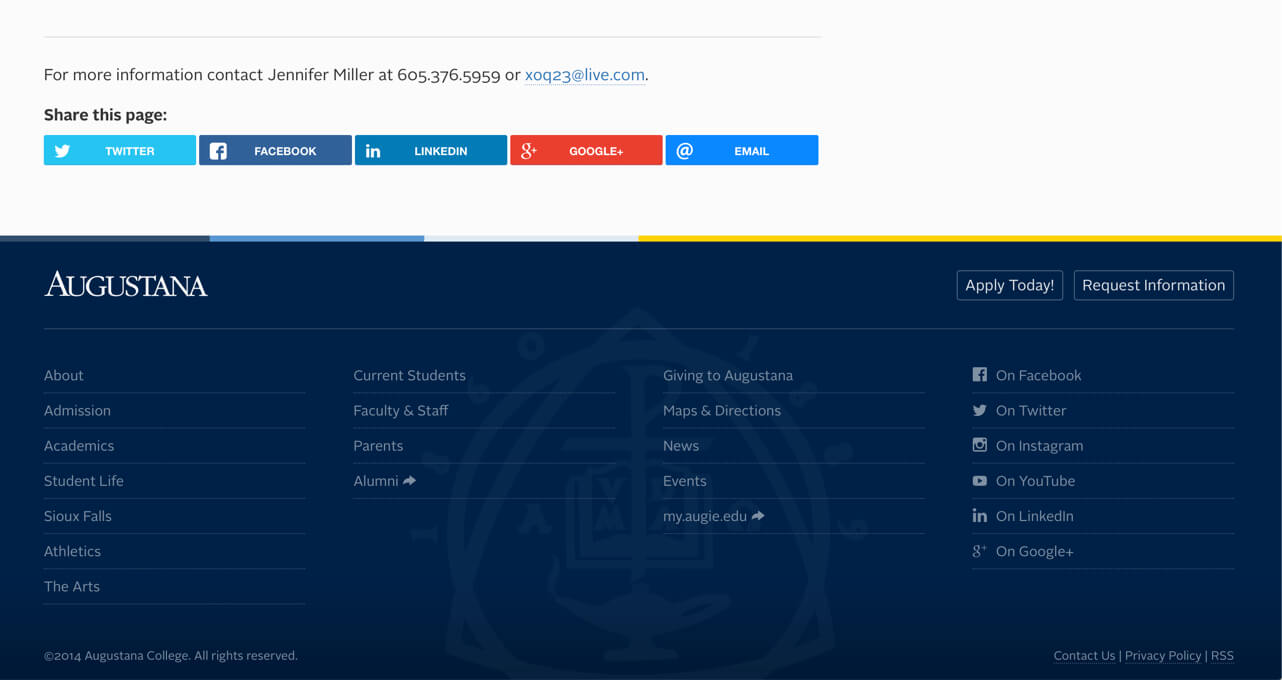
Task: Open the On Facebook link text
Action: click(1039, 375)
